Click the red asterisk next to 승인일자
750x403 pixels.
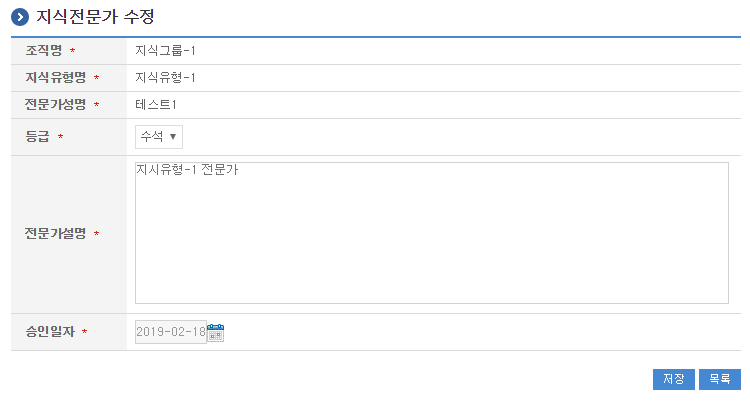click(x=84, y=332)
